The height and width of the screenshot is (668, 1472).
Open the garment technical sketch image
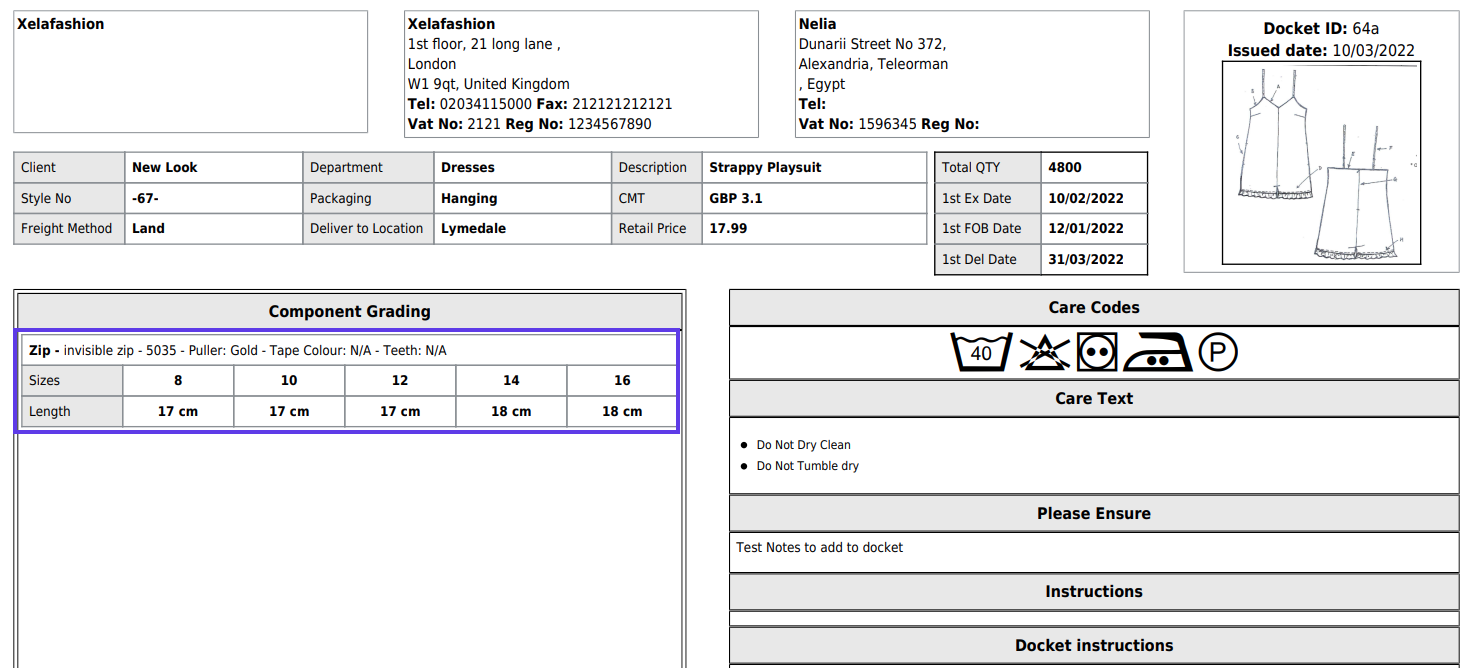click(x=1322, y=161)
